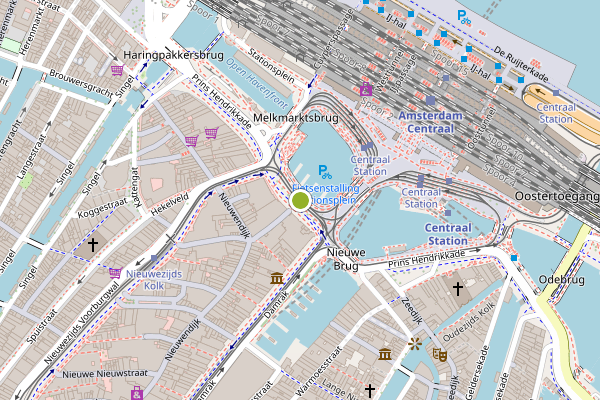Select the Odebrug label
Screen dimensions: 600x400
click(562, 280)
